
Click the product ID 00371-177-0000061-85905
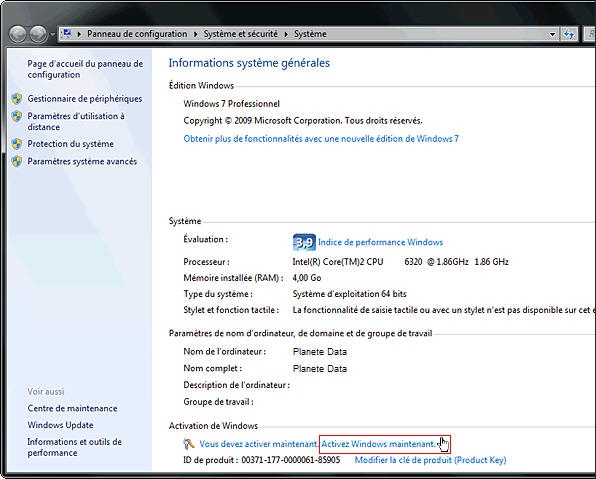pos(291,460)
